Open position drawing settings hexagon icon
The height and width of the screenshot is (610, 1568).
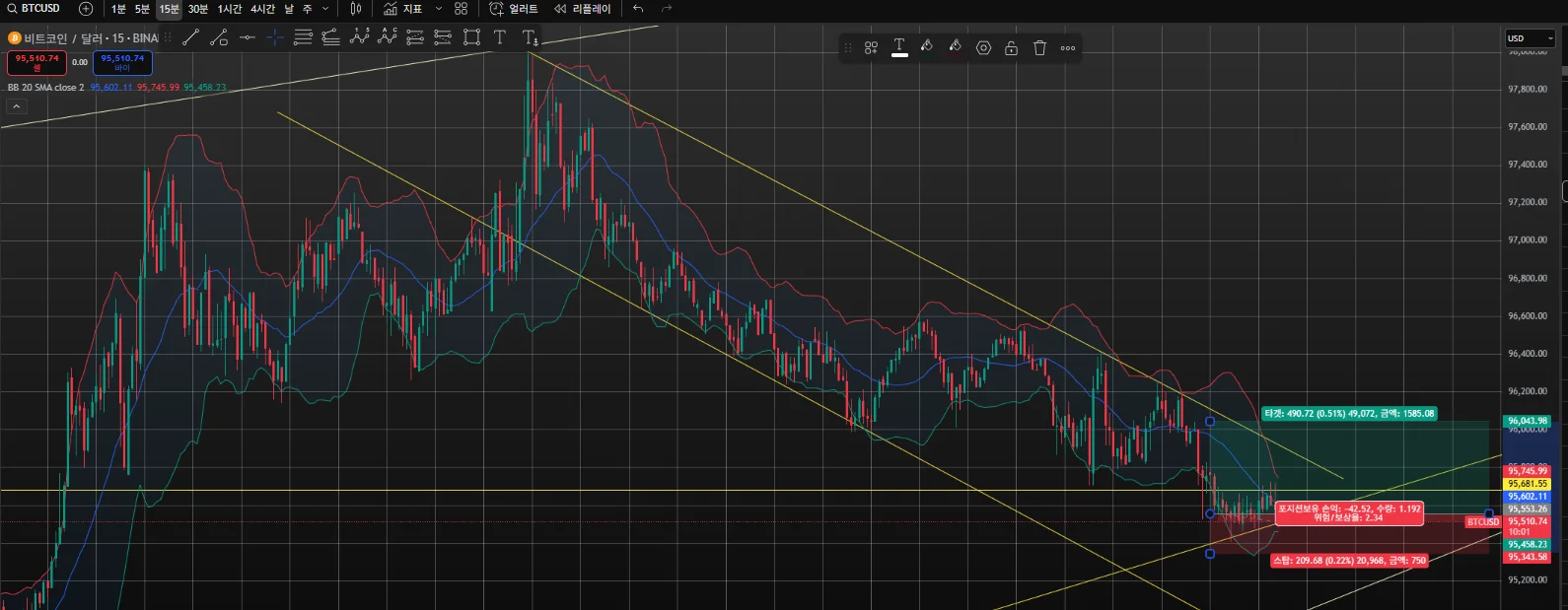[x=983, y=47]
